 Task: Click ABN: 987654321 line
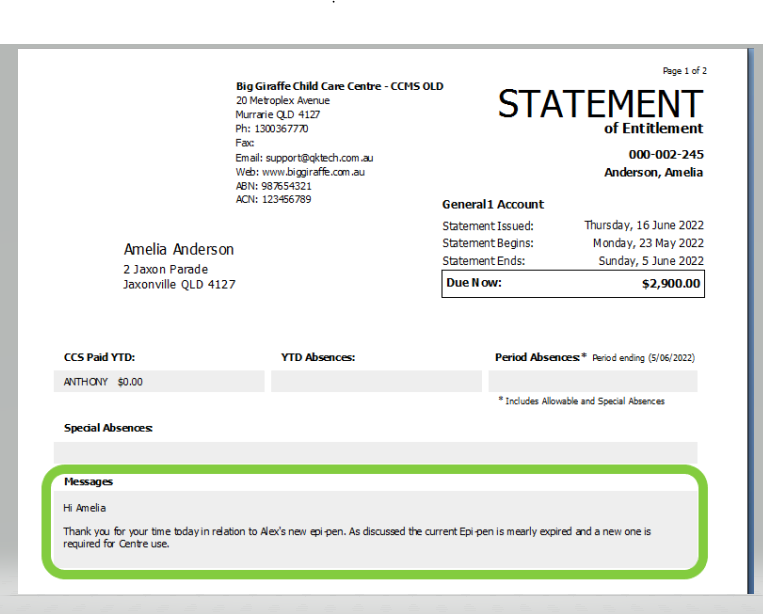(x=273, y=186)
